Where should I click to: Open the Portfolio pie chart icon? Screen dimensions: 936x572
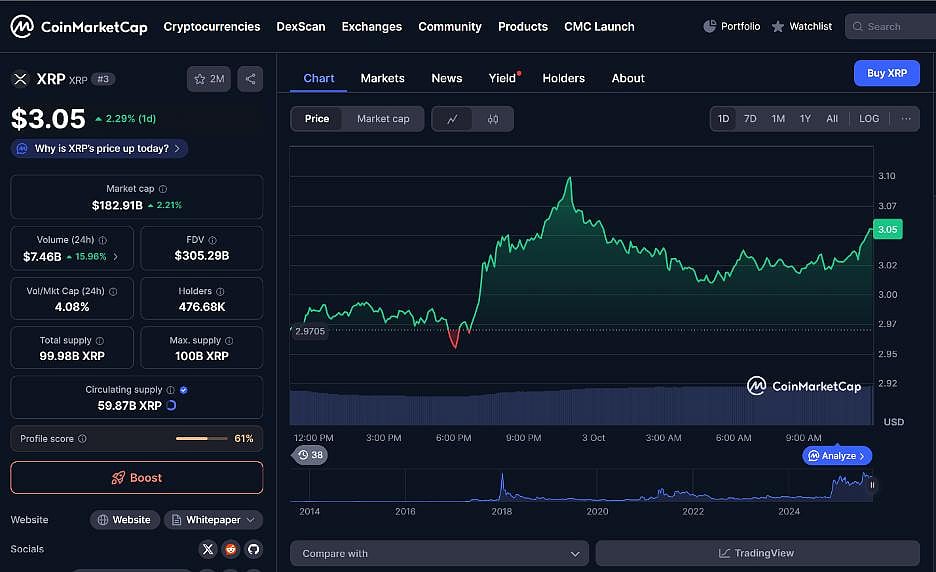pyautogui.click(x=710, y=26)
